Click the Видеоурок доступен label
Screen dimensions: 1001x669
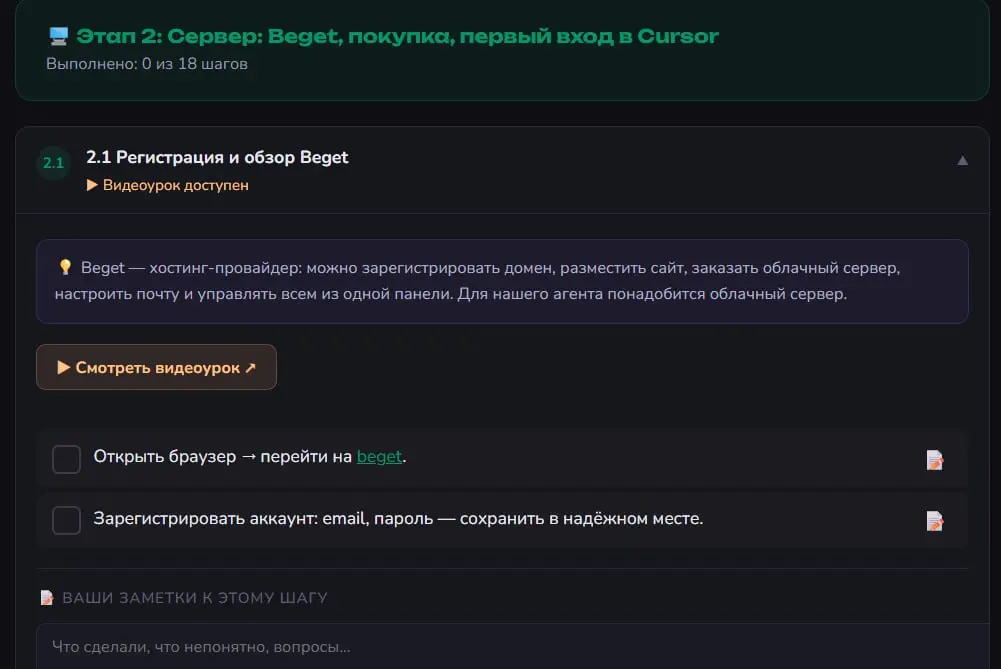click(x=167, y=185)
